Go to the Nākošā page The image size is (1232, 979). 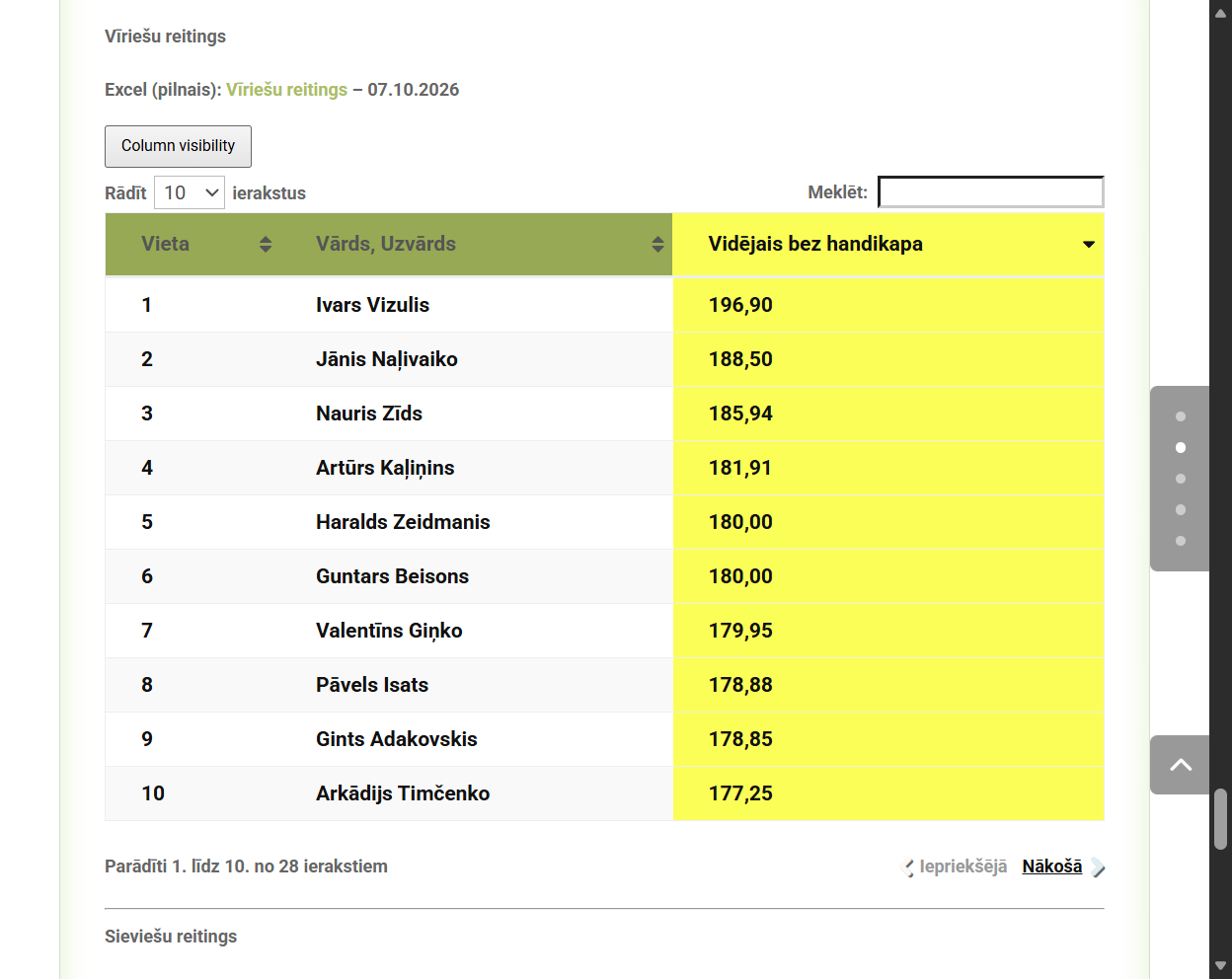tap(1051, 866)
